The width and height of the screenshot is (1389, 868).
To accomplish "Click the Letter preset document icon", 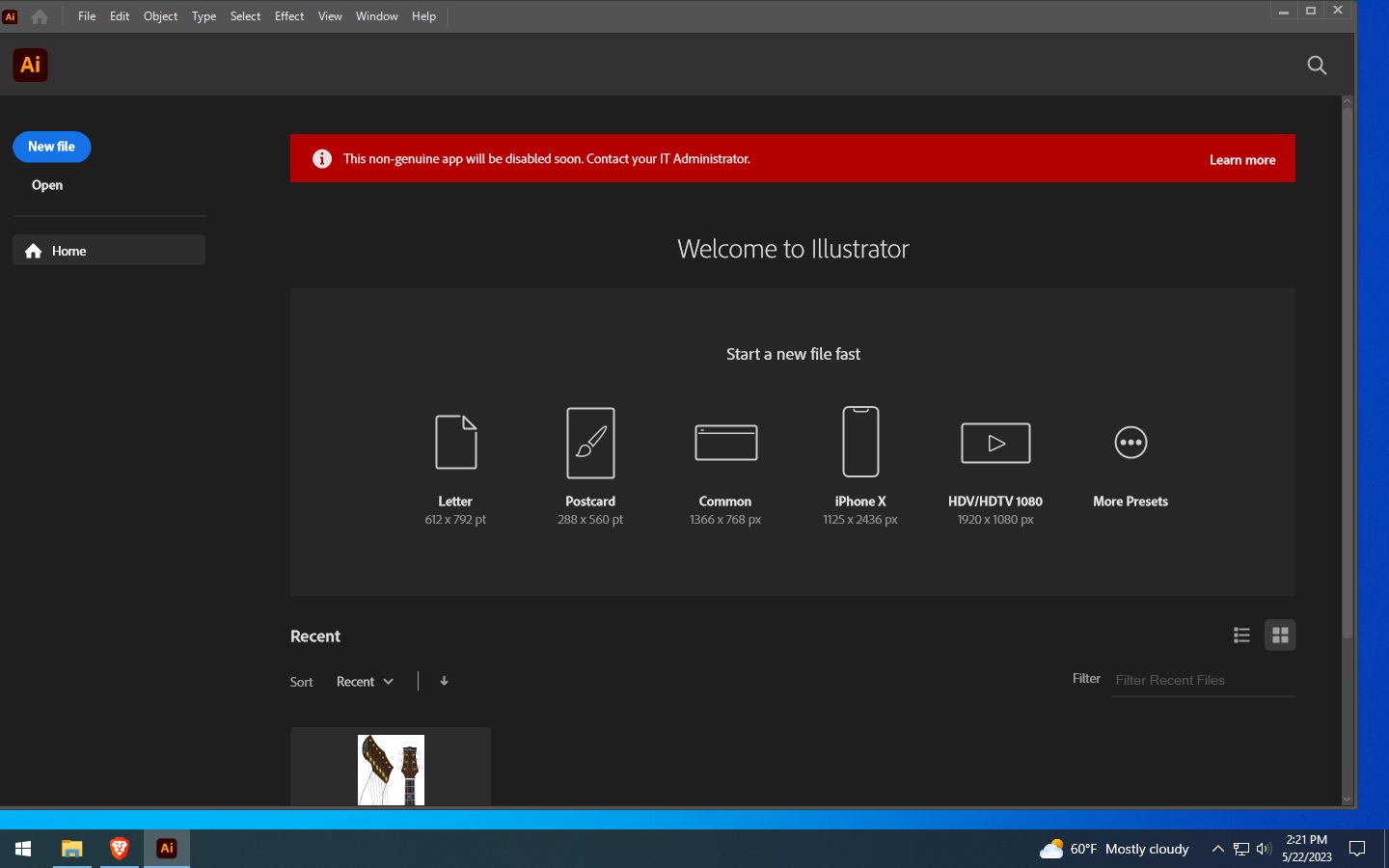I will (456, 443).
